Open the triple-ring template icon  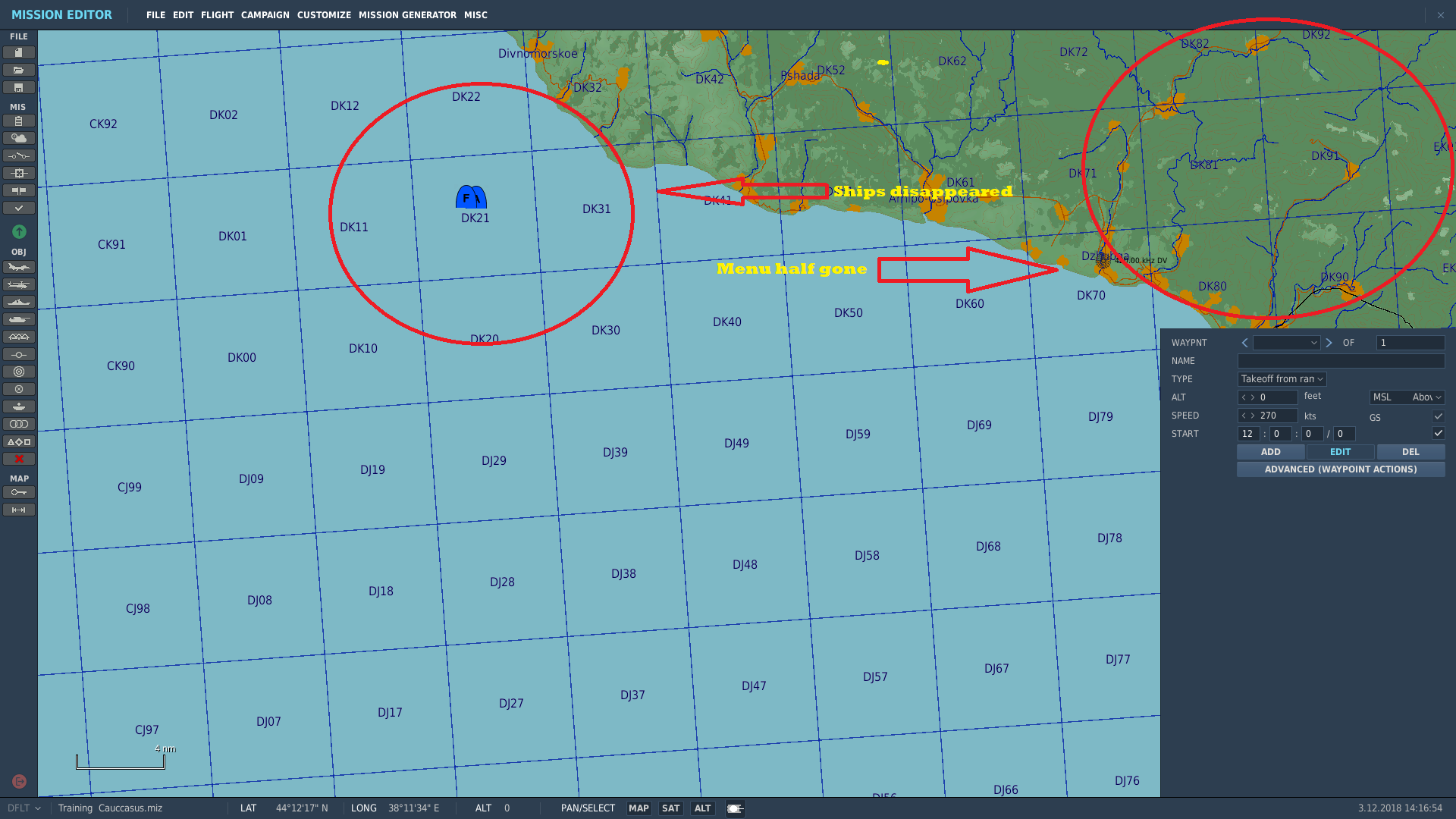(19, 424)
